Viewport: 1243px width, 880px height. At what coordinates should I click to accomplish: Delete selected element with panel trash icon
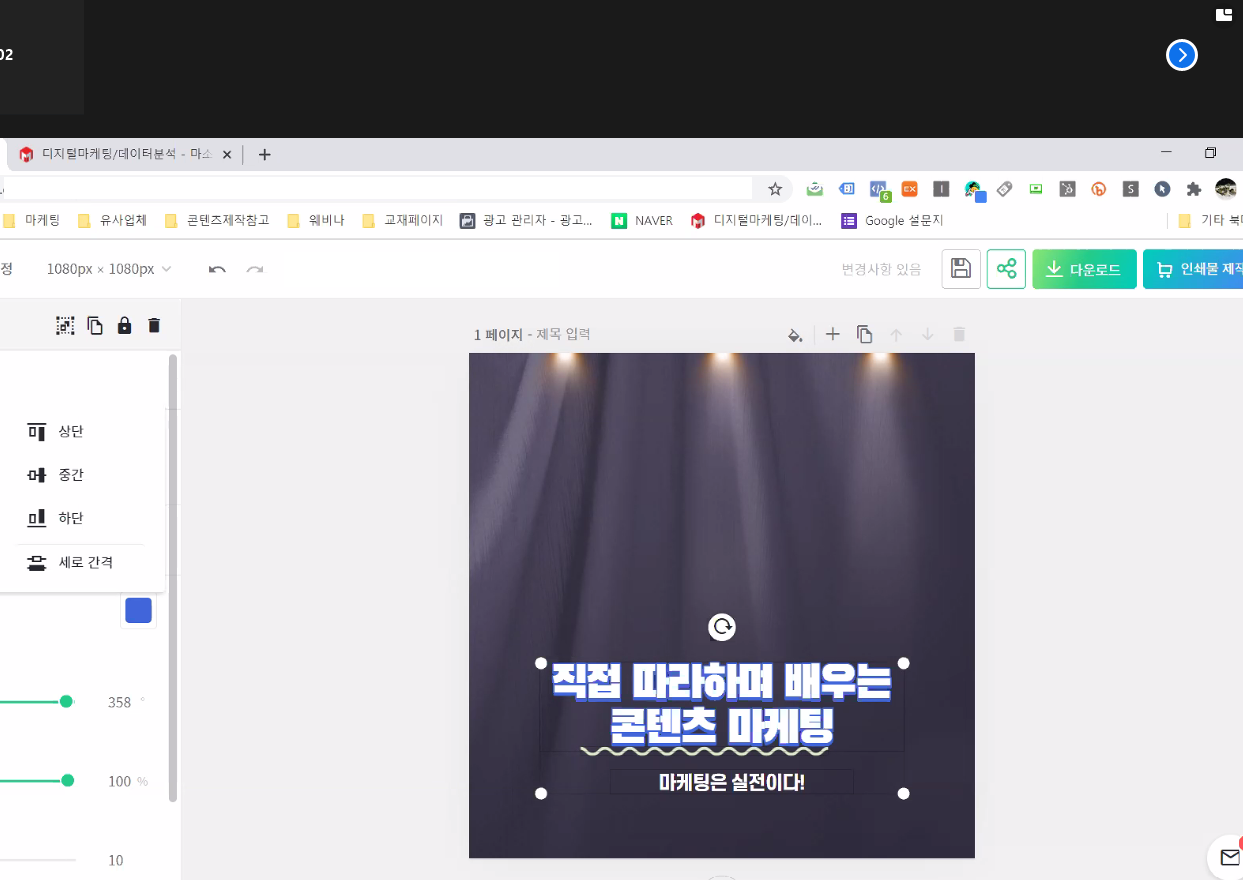[x=154, y=325]
